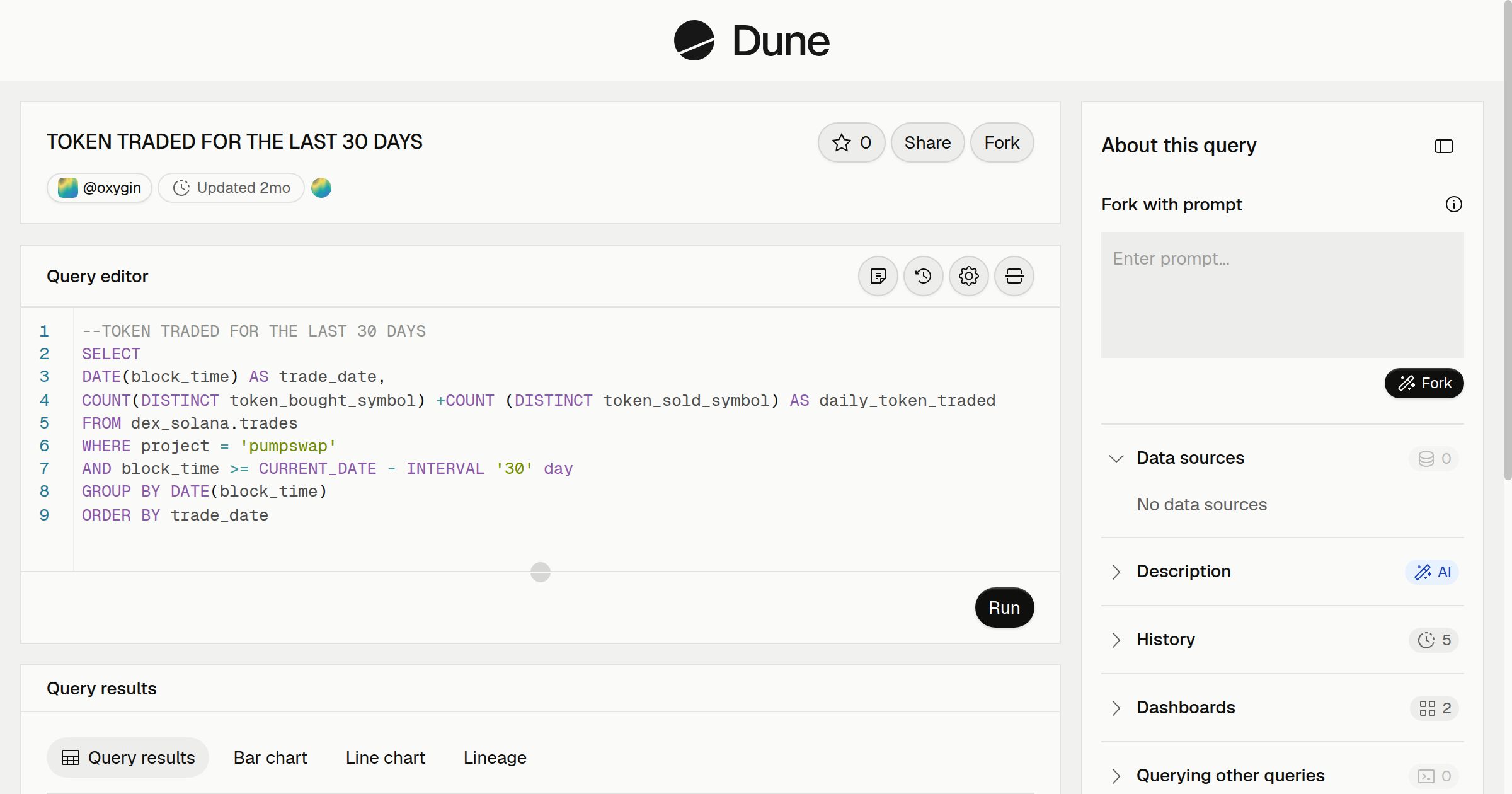This screenshot has height=794, width=1512.
Task: Click the Data sources count badge
Action: pyautogui.click(x=1434, y=458)
